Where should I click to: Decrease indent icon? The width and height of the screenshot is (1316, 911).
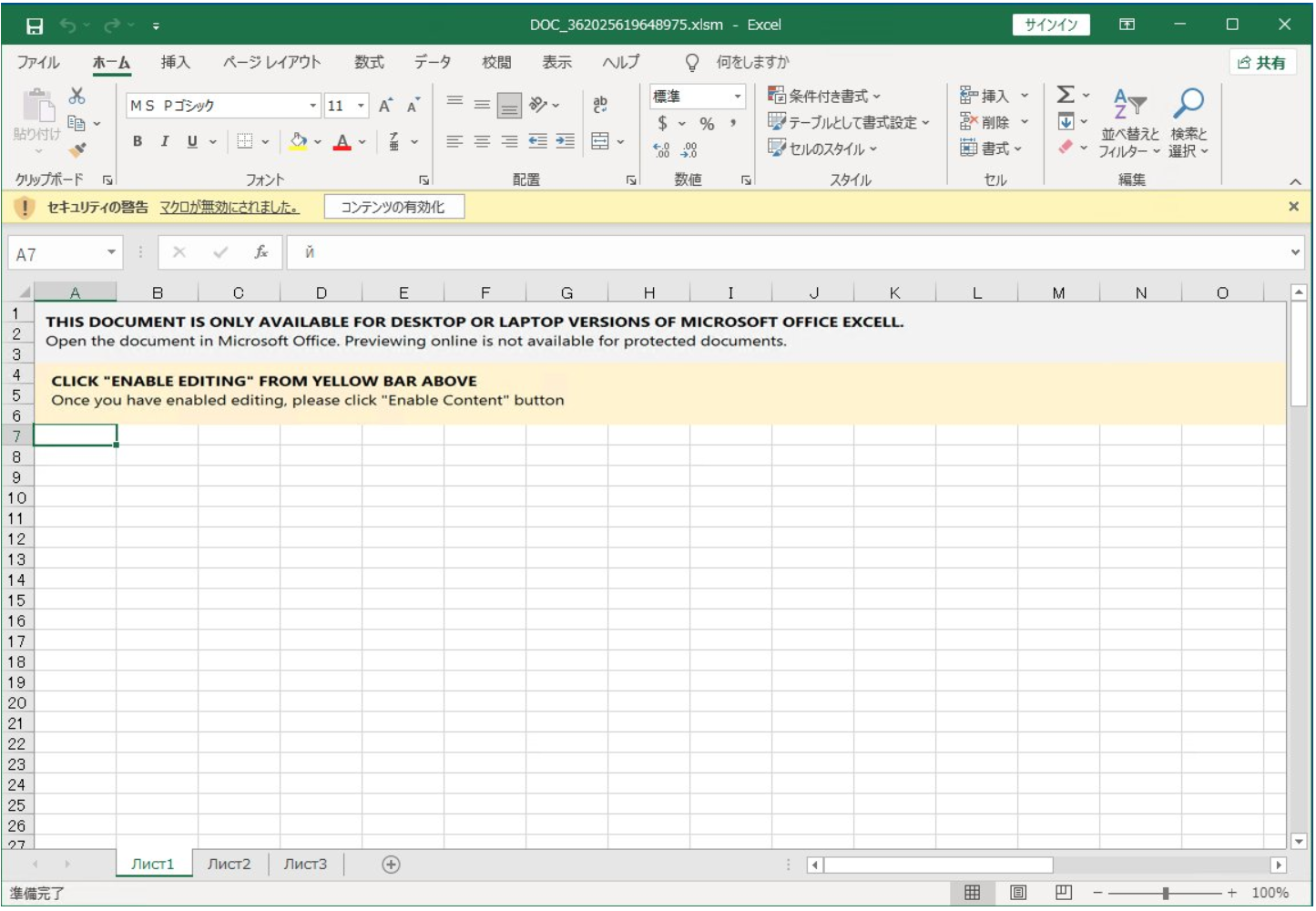pyautogui.click(x=538, y=141)
